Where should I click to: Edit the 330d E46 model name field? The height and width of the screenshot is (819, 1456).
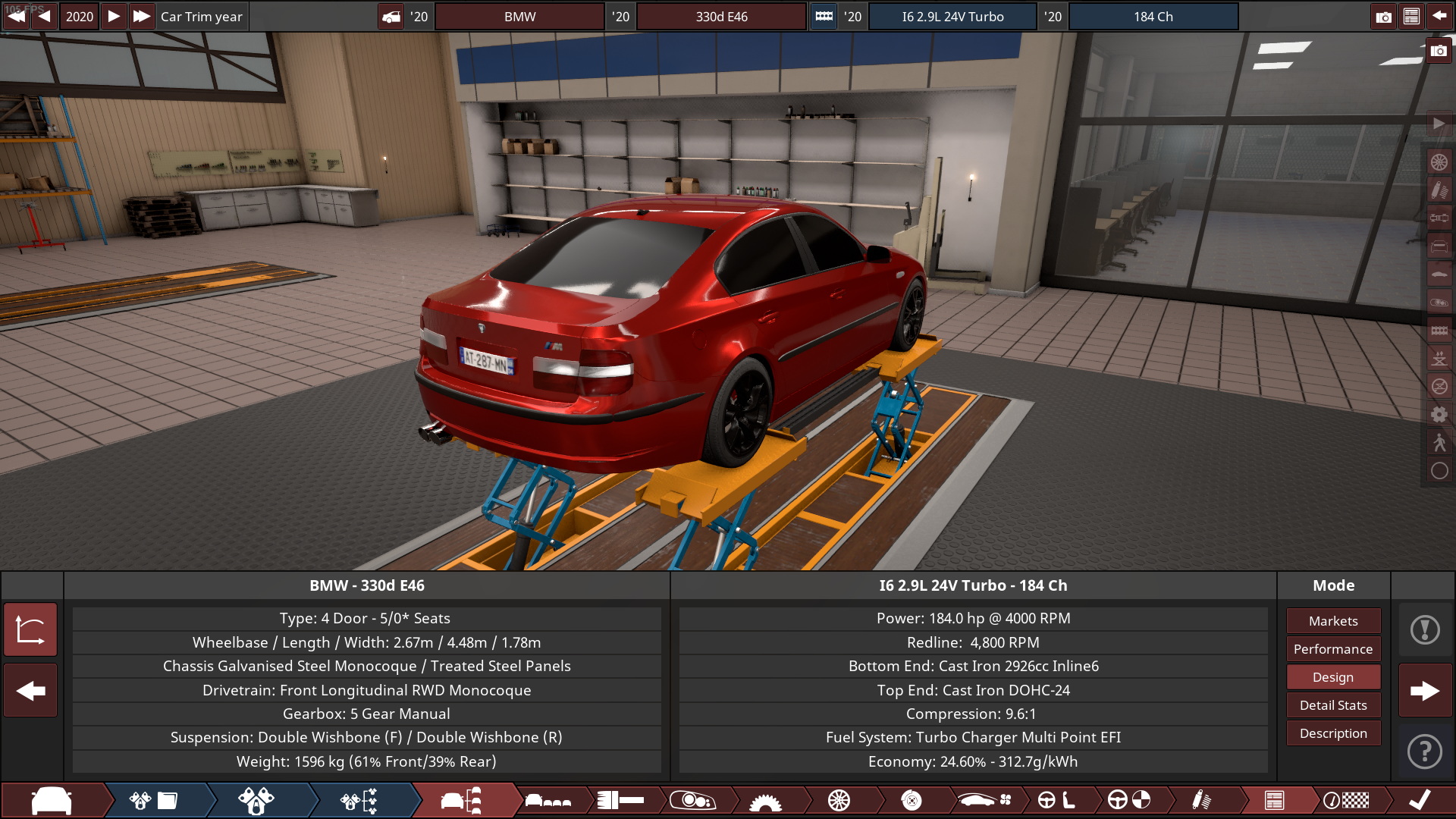point(721,16)
